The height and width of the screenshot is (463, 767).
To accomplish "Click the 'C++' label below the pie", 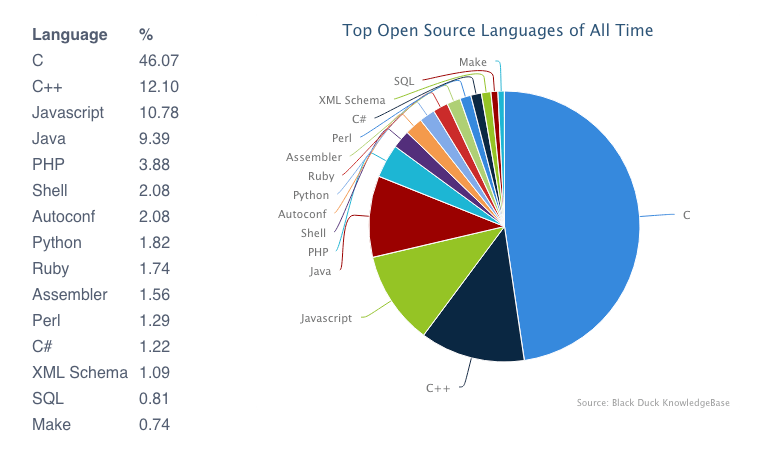I will tap(441, 386).
